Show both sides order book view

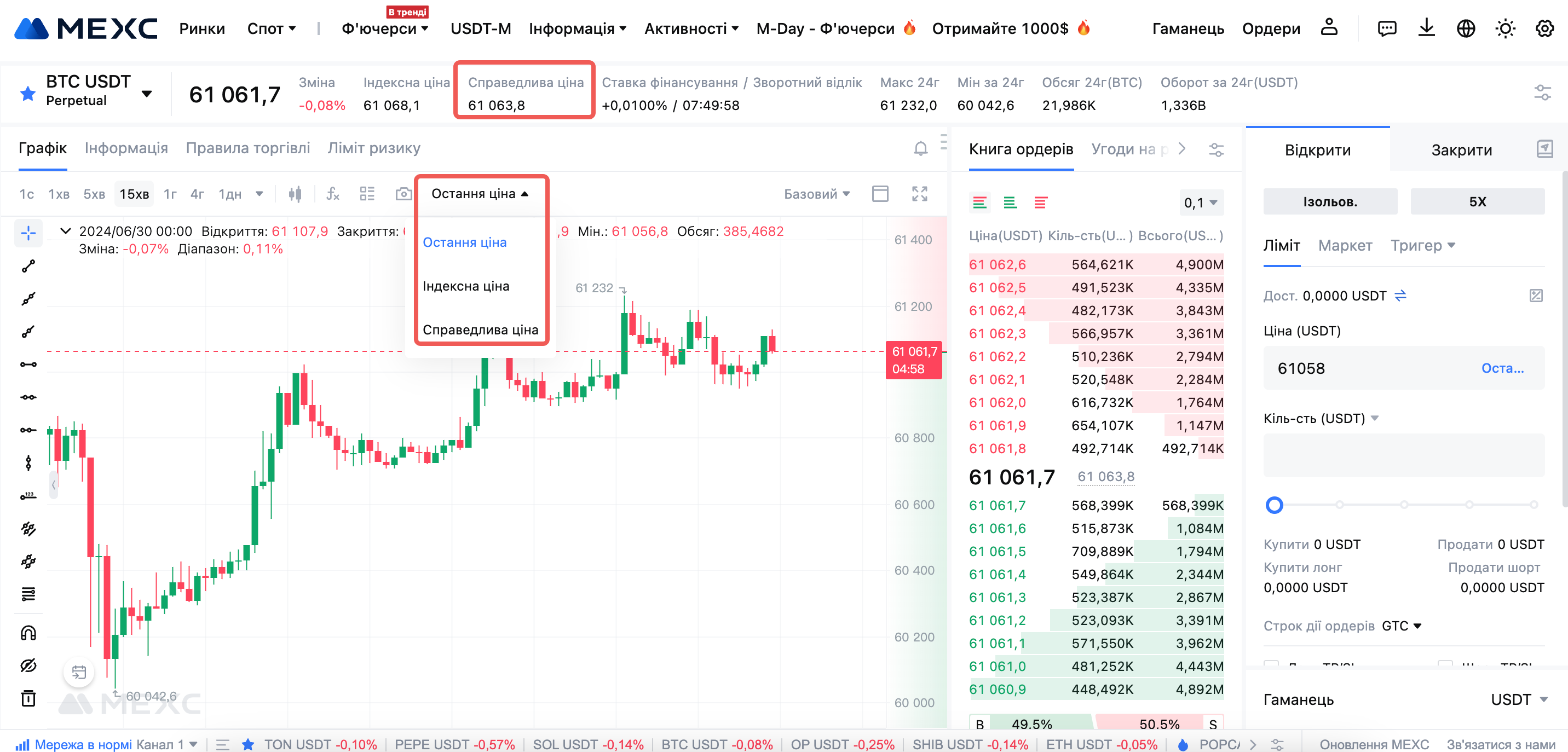pos(979,203)
